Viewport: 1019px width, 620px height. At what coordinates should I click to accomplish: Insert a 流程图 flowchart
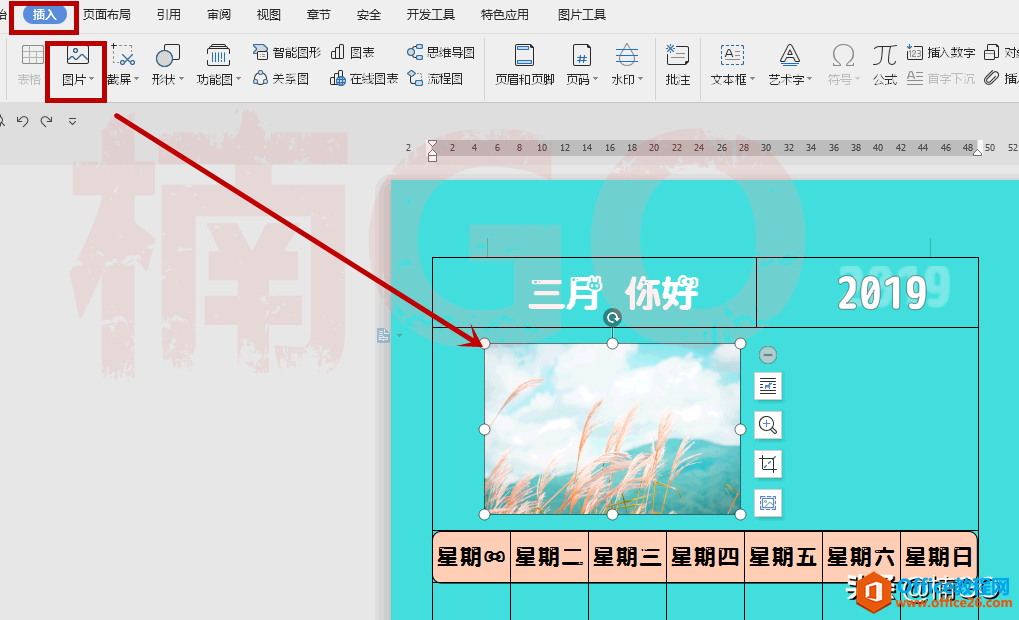[x=435, y=79]
